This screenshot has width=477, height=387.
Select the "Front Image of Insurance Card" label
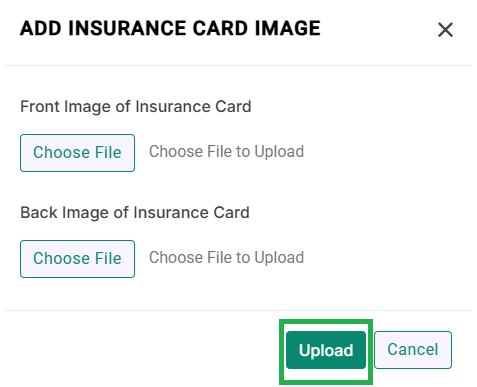click(136, 107)
